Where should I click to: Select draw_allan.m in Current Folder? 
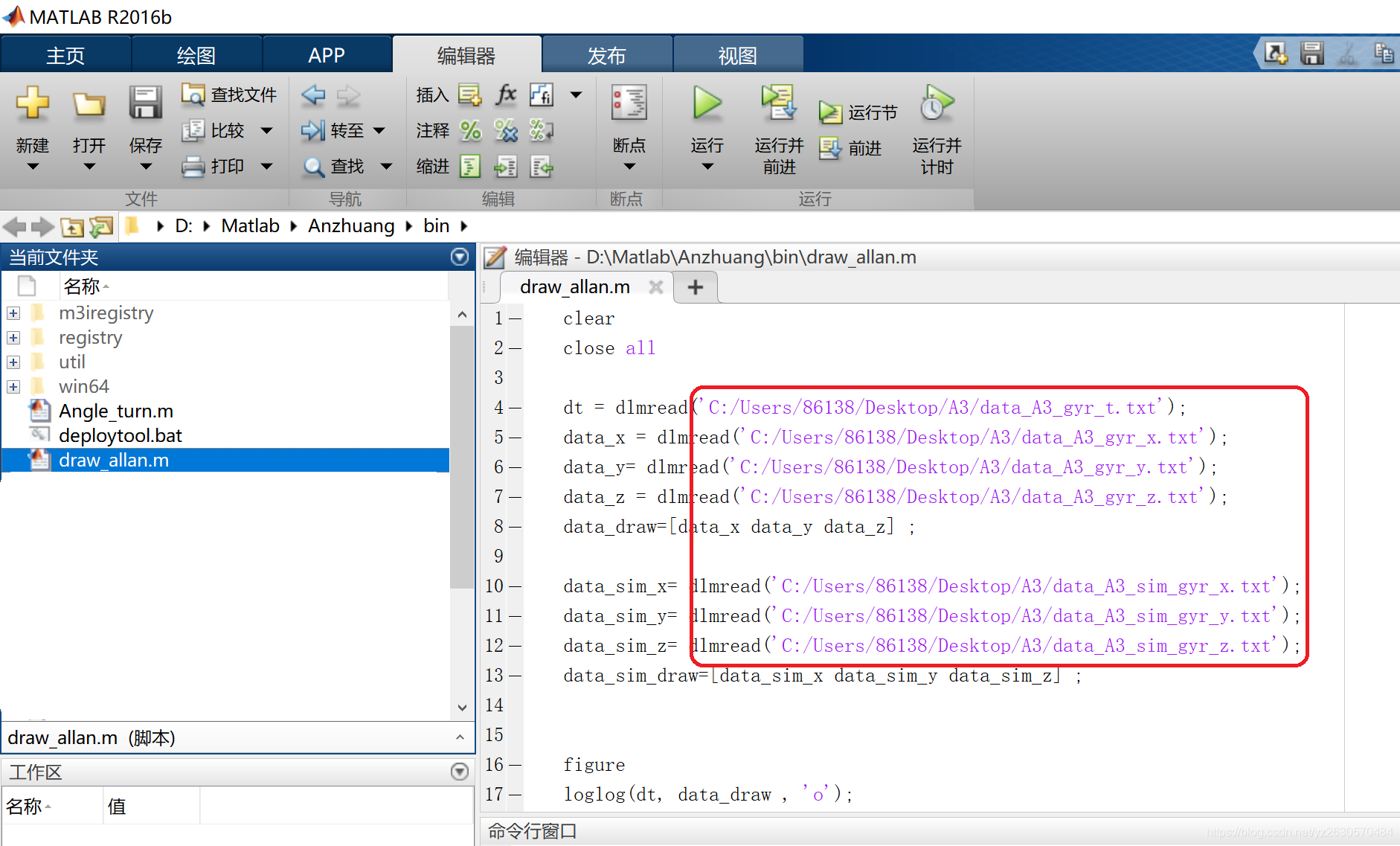point(225,461)
